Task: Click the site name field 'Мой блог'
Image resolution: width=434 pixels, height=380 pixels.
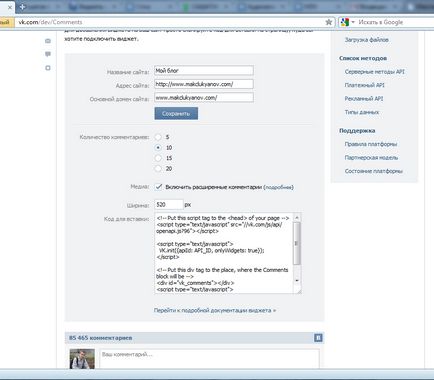Action: tap(204, 71)
